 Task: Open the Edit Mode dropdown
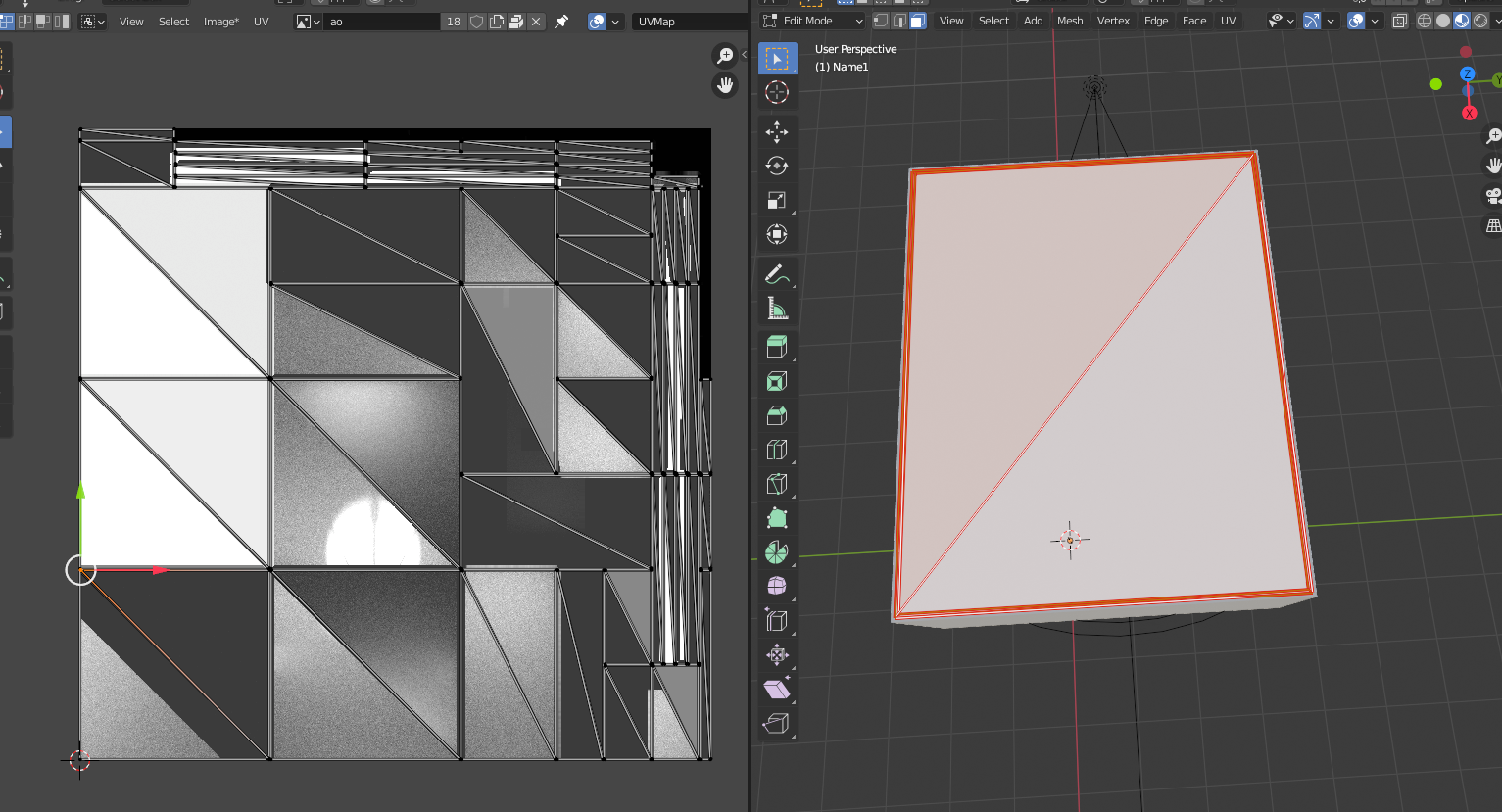coord(813,21)
